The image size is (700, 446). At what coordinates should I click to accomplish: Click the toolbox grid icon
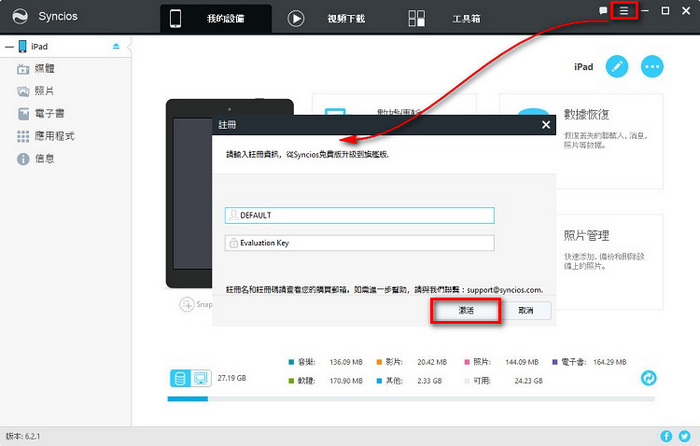pyautogui.click(x=417, y=18)
